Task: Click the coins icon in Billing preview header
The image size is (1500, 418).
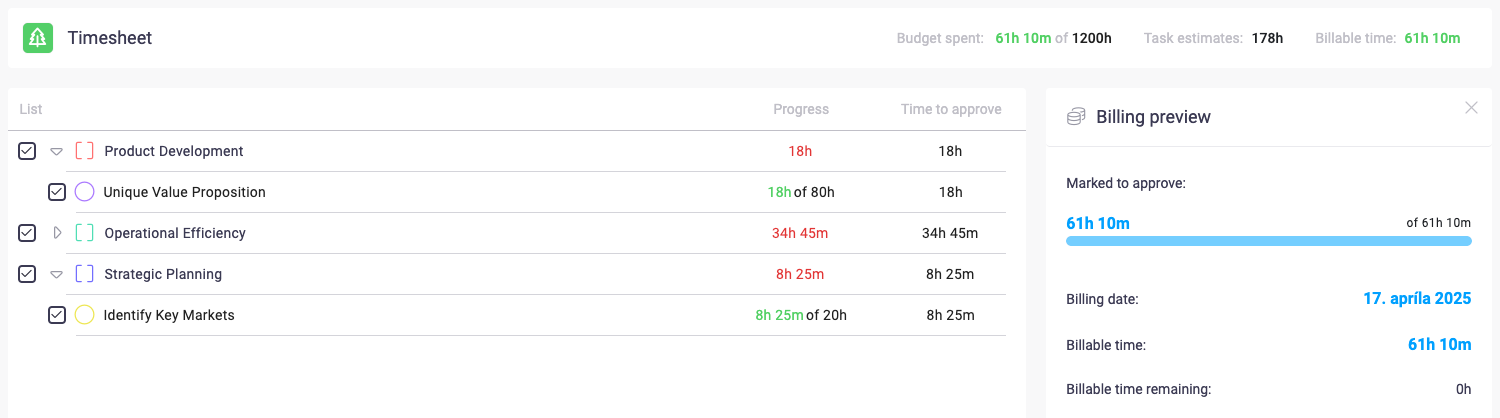Action: click(1076, 117)
